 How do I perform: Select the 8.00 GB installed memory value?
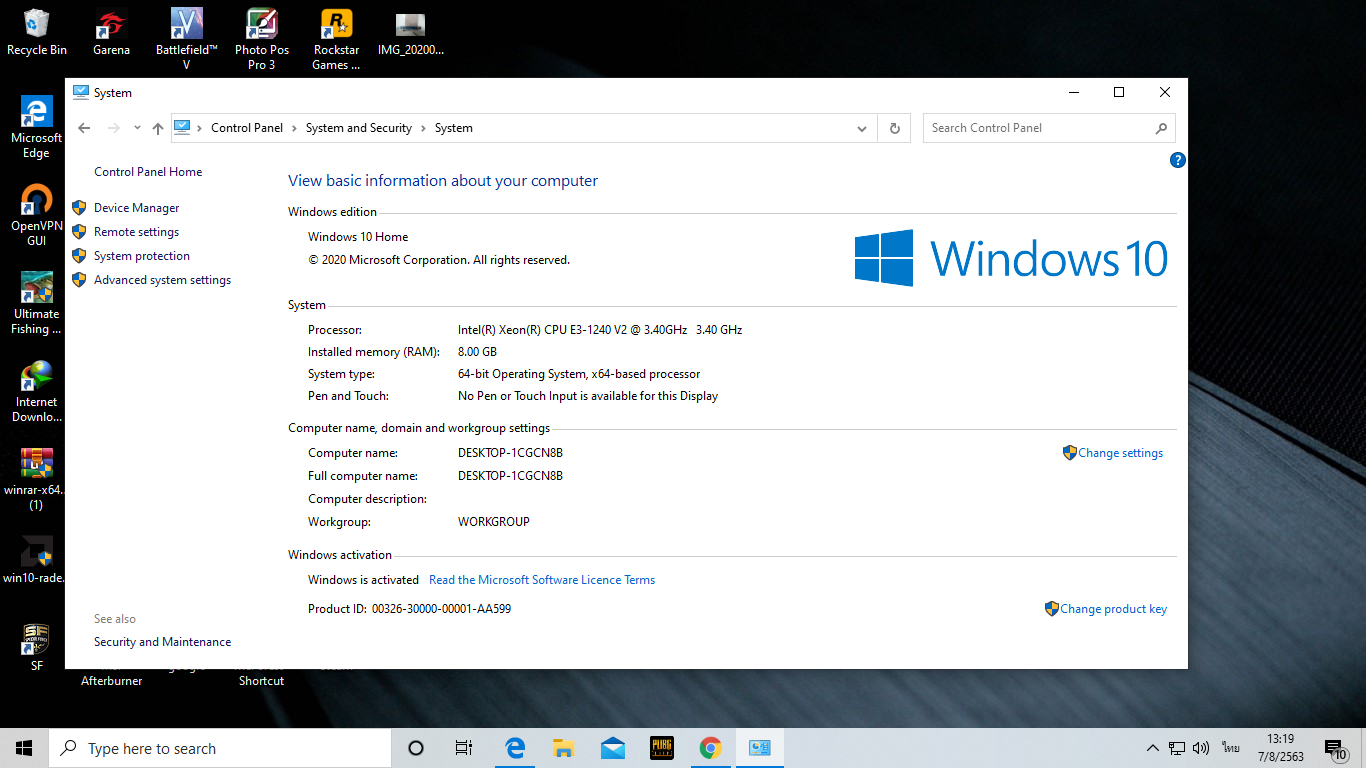[477, 352]
